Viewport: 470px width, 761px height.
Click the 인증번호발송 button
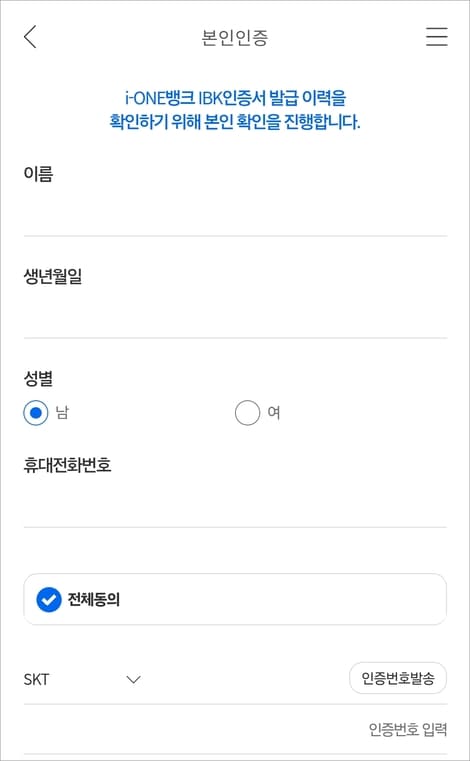click(398, 678)
